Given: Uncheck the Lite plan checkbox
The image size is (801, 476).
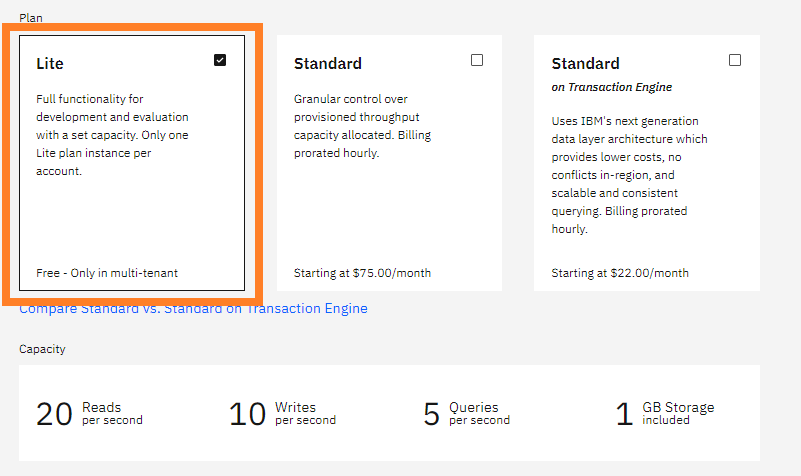Looking at the screenshot, I should tap(220, 60).
